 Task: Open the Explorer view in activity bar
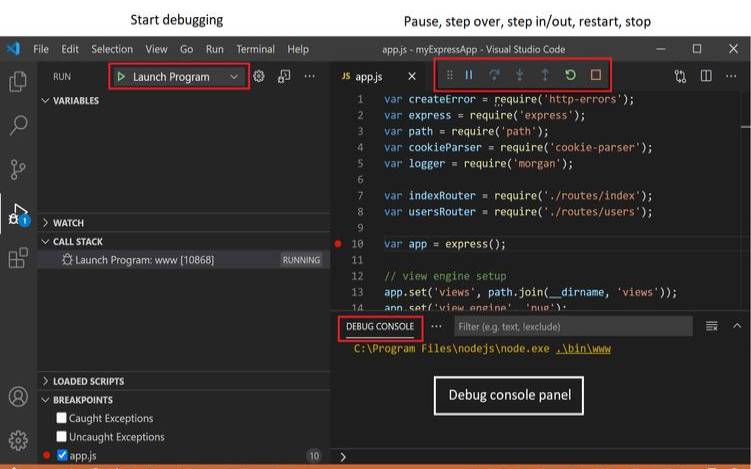click(x=18, y=82)
